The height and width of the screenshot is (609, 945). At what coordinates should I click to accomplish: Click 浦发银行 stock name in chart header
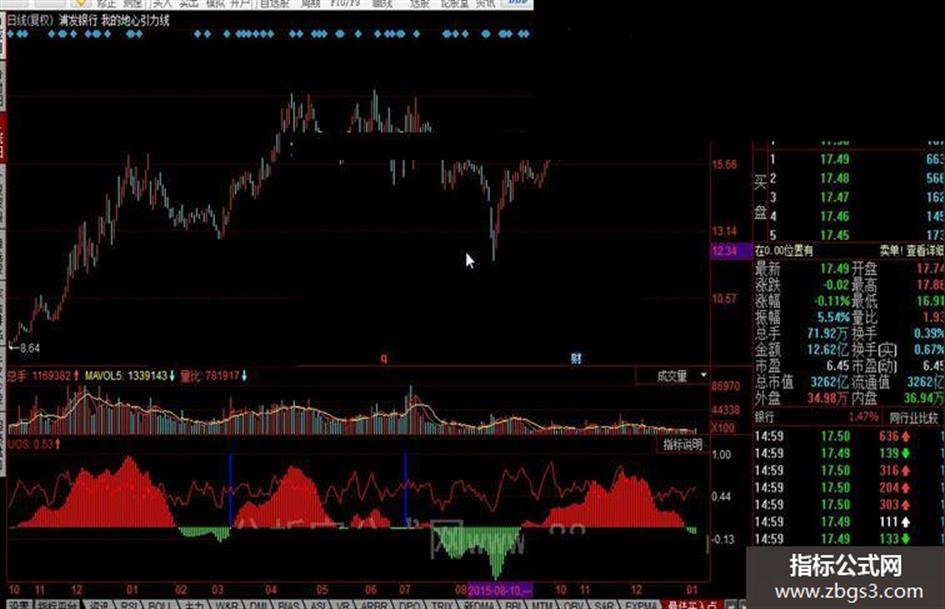(x=78, y=20)
